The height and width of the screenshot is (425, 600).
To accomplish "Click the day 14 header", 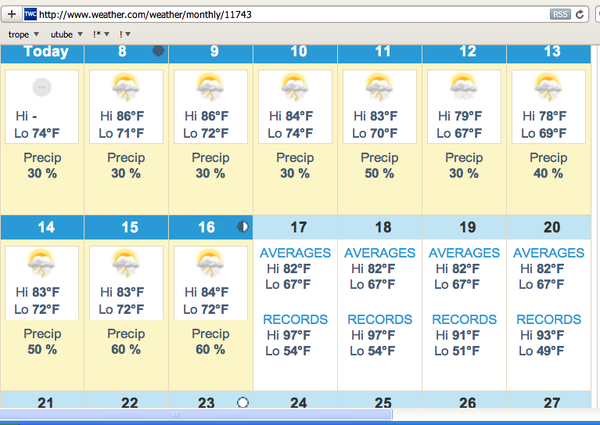I will click(x=42, y=227).
